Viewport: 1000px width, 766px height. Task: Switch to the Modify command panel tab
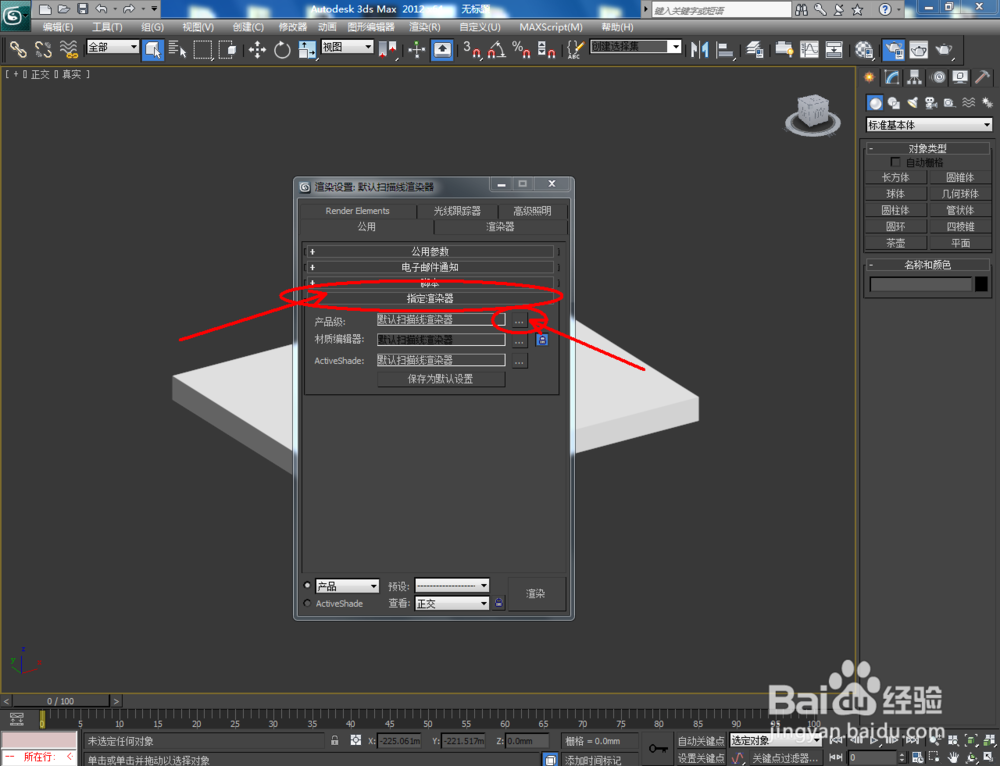(892, 78)
